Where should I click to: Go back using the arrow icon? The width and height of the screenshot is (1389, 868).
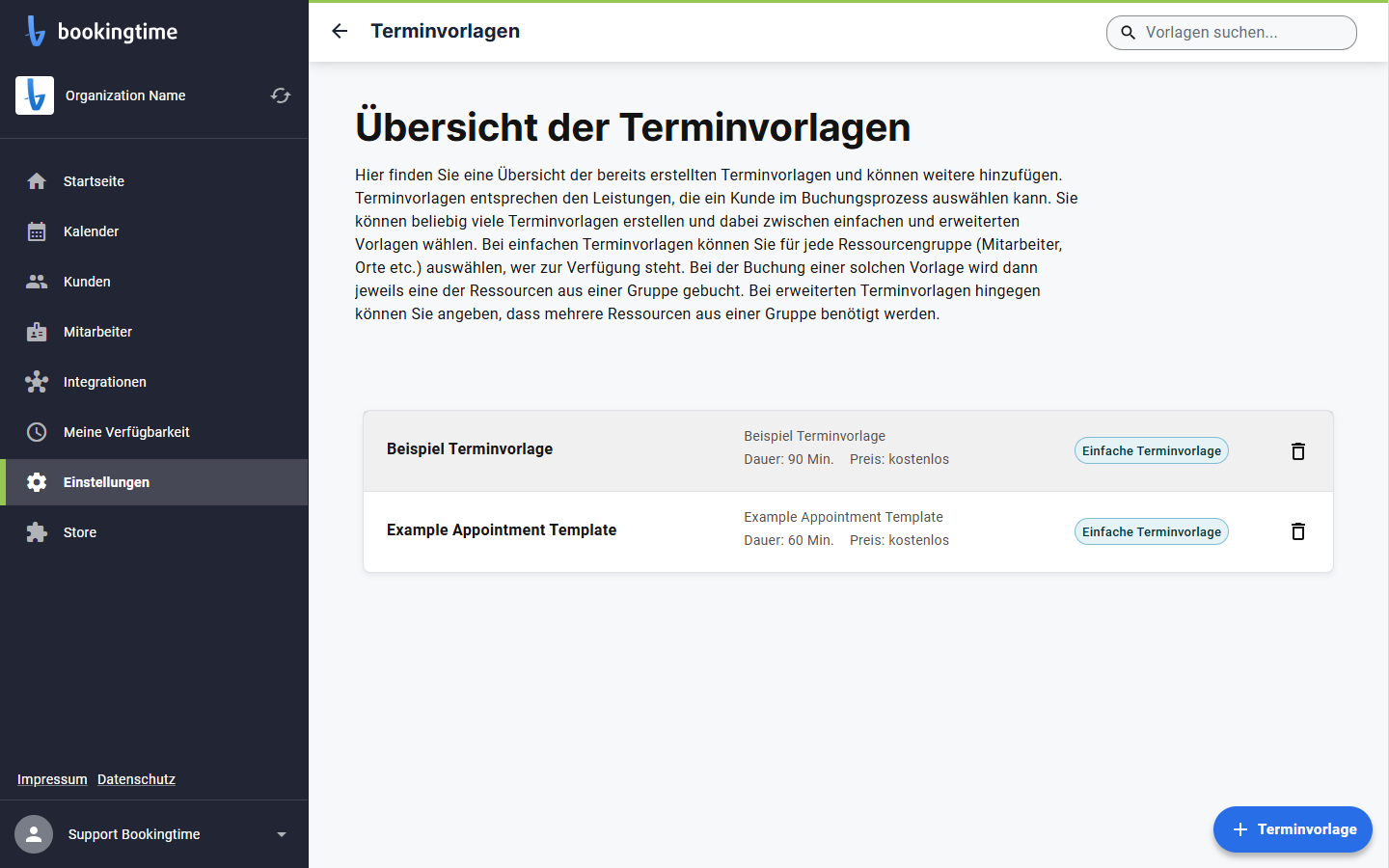click(x=340, y=31)
